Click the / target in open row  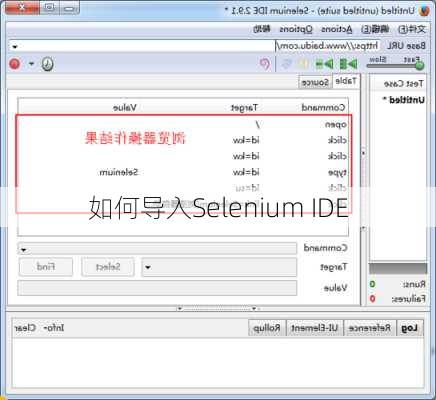258,125
